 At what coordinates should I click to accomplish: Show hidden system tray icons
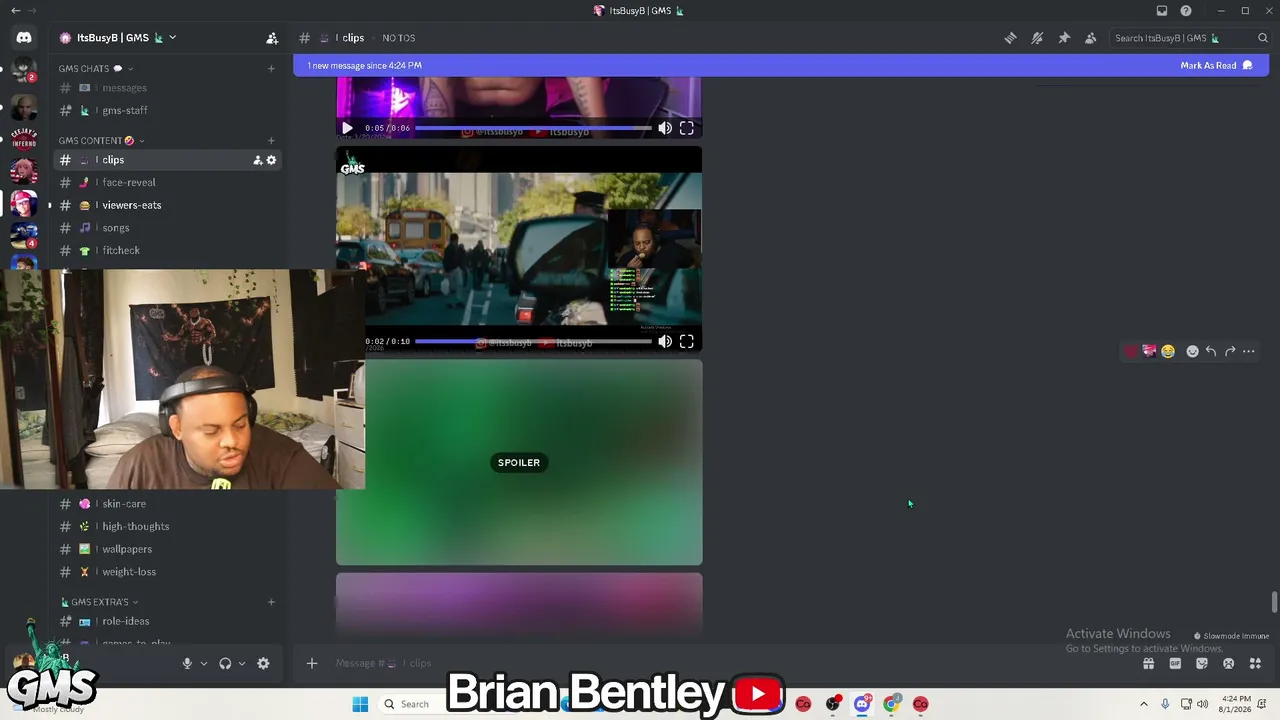1144,704
